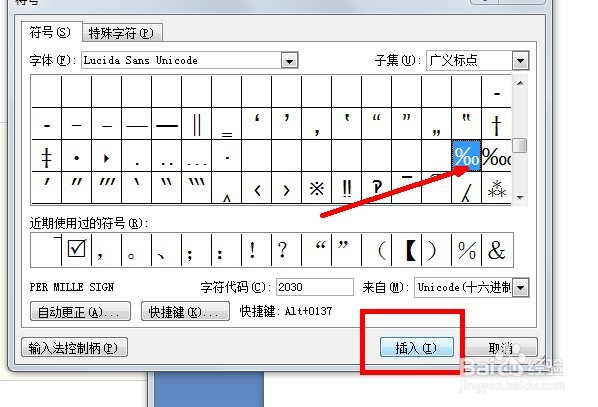Select the horizontal ellipsis symbol

197,156
